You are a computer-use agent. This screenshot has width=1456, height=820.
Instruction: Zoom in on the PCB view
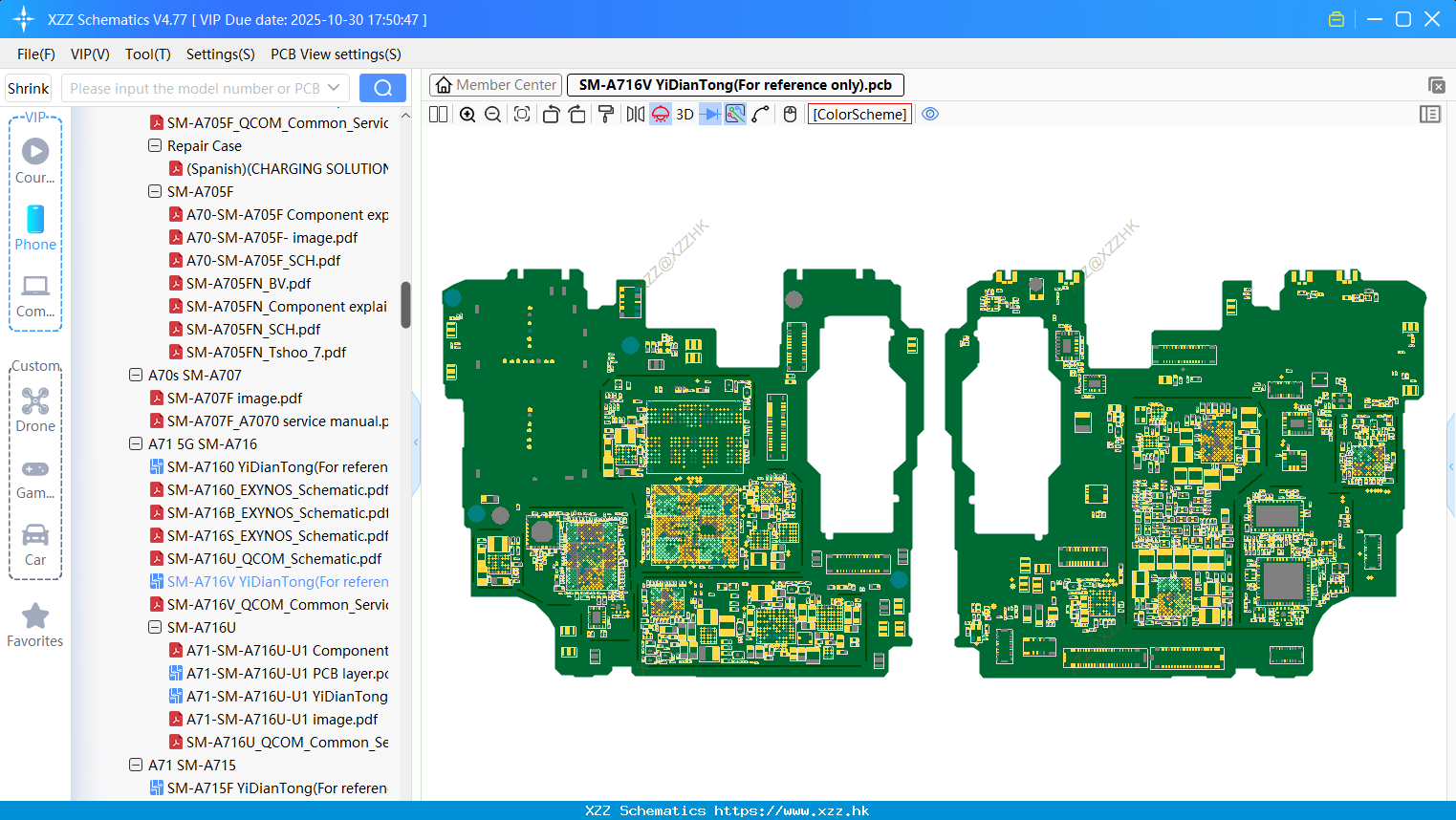click(467, 115)
